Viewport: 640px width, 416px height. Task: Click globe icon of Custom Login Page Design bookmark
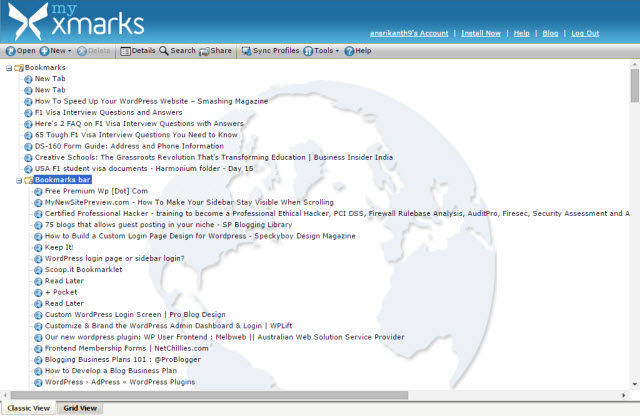click(x=38, y=237)
